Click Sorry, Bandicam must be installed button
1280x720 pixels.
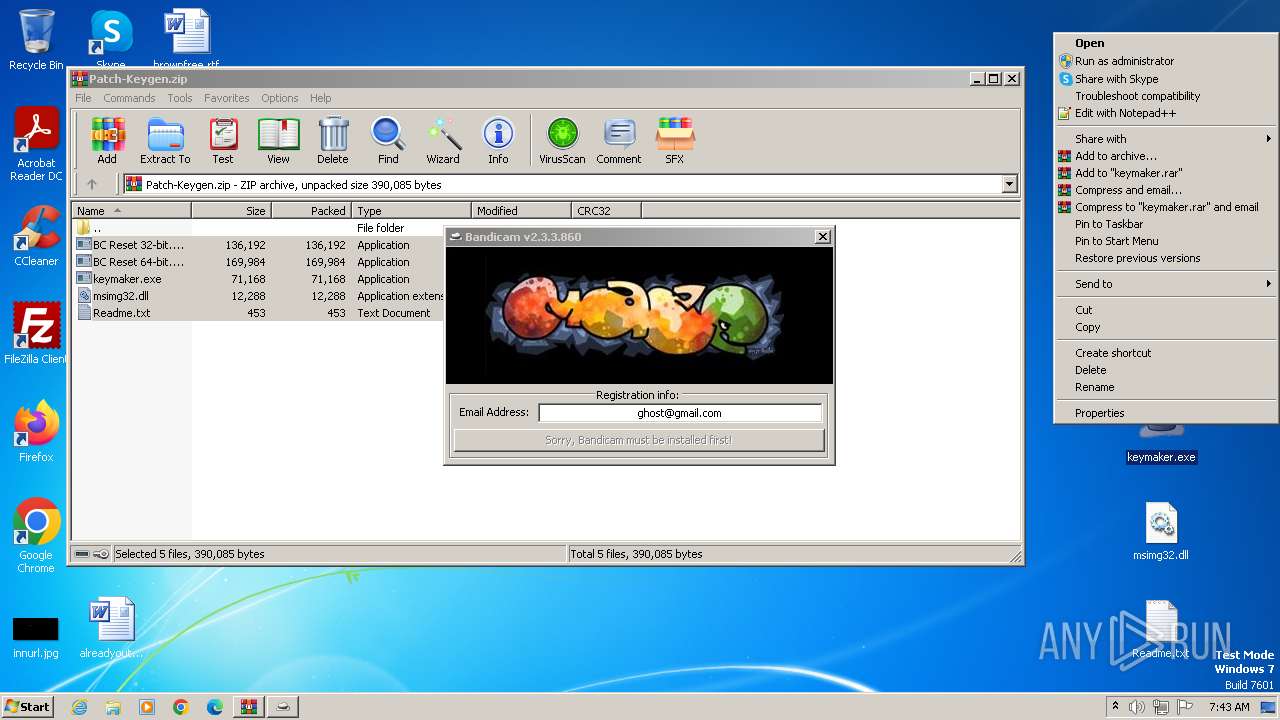tap(639, 440)
